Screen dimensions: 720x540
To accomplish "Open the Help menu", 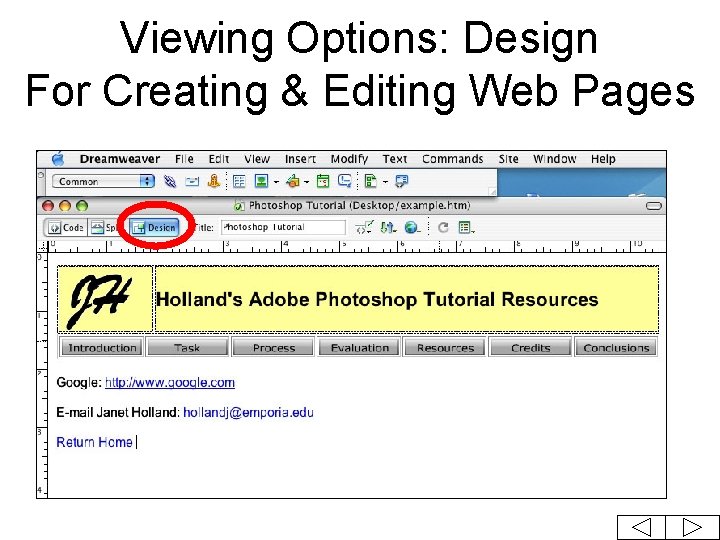I will (603, 159).
